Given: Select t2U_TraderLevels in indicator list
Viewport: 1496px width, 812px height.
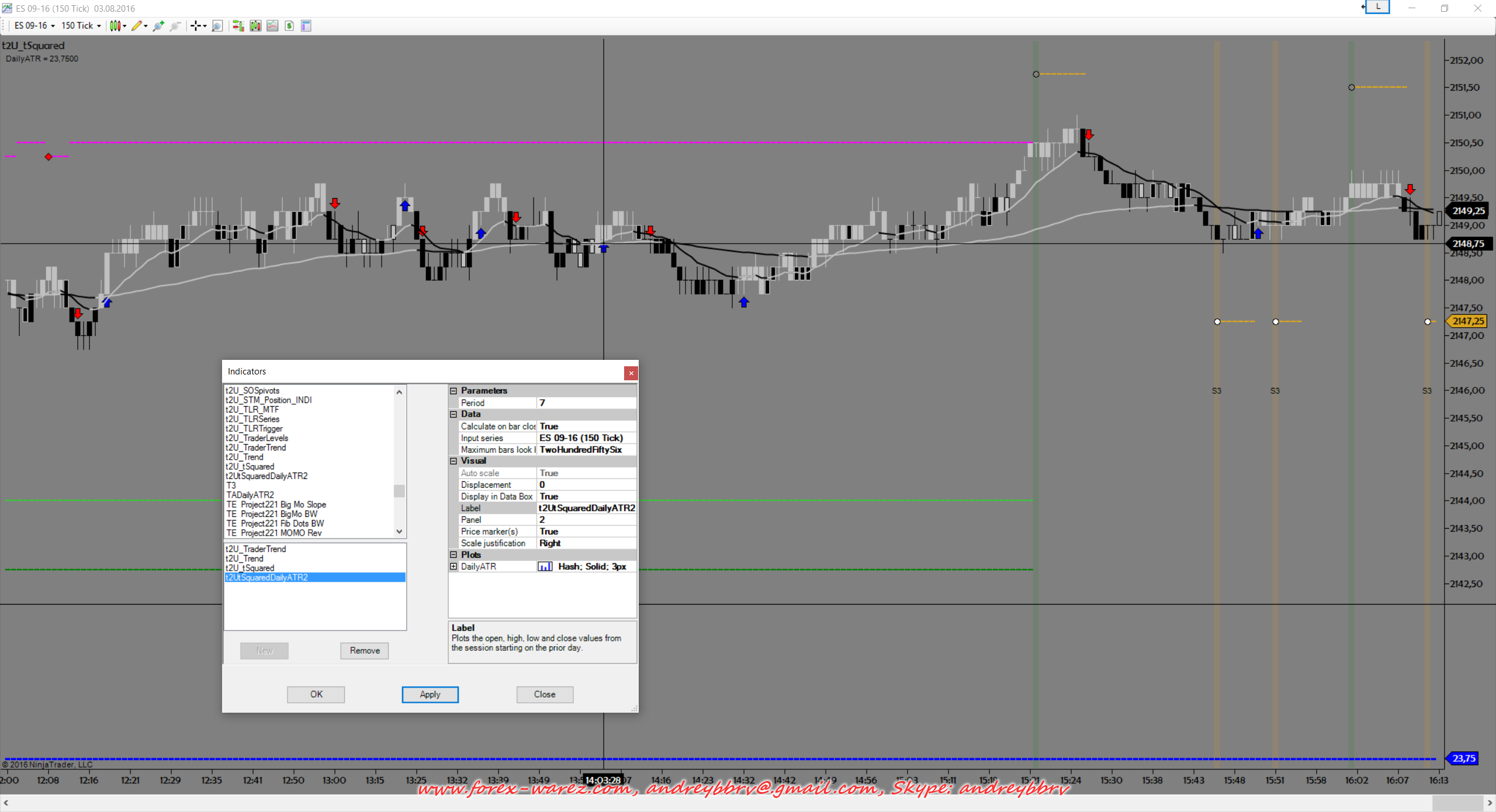Looking at the screenshot, I should pos(257,438).
